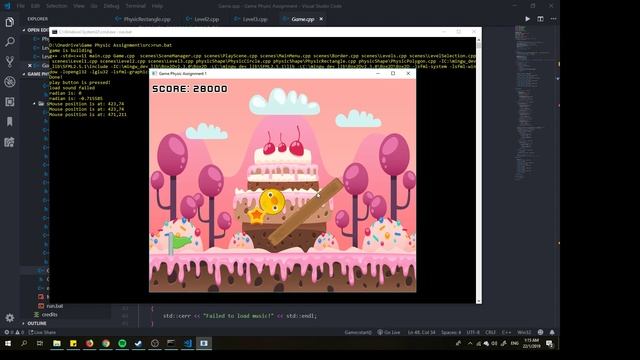Click the console window vertical scrollbar
The width and height of the screenshot is (640, 360).
click(479, 170)
